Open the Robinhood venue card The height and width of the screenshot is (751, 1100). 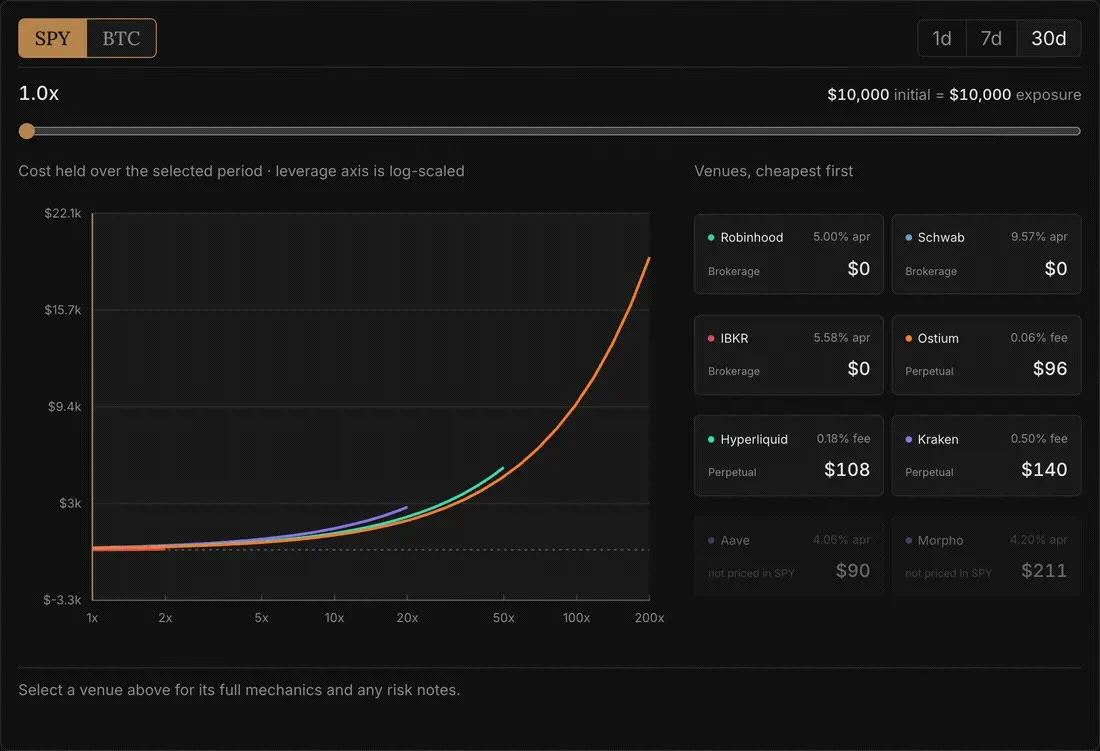789,254
